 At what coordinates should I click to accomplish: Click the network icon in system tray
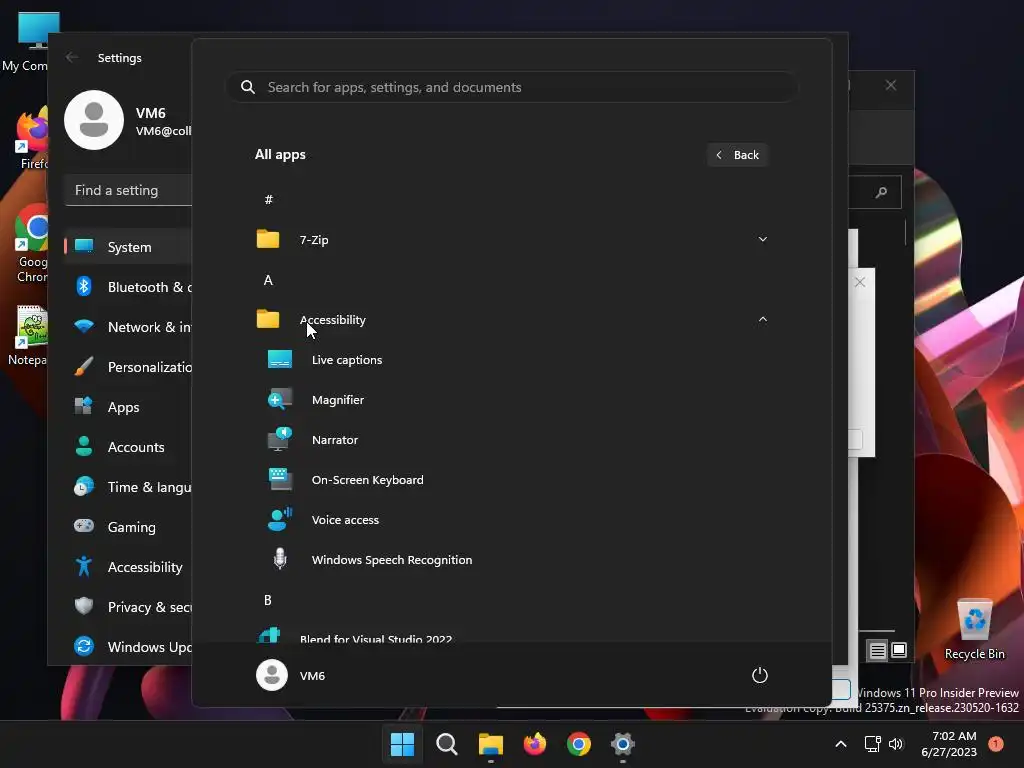pyautogui.click(x=872, y=744)
